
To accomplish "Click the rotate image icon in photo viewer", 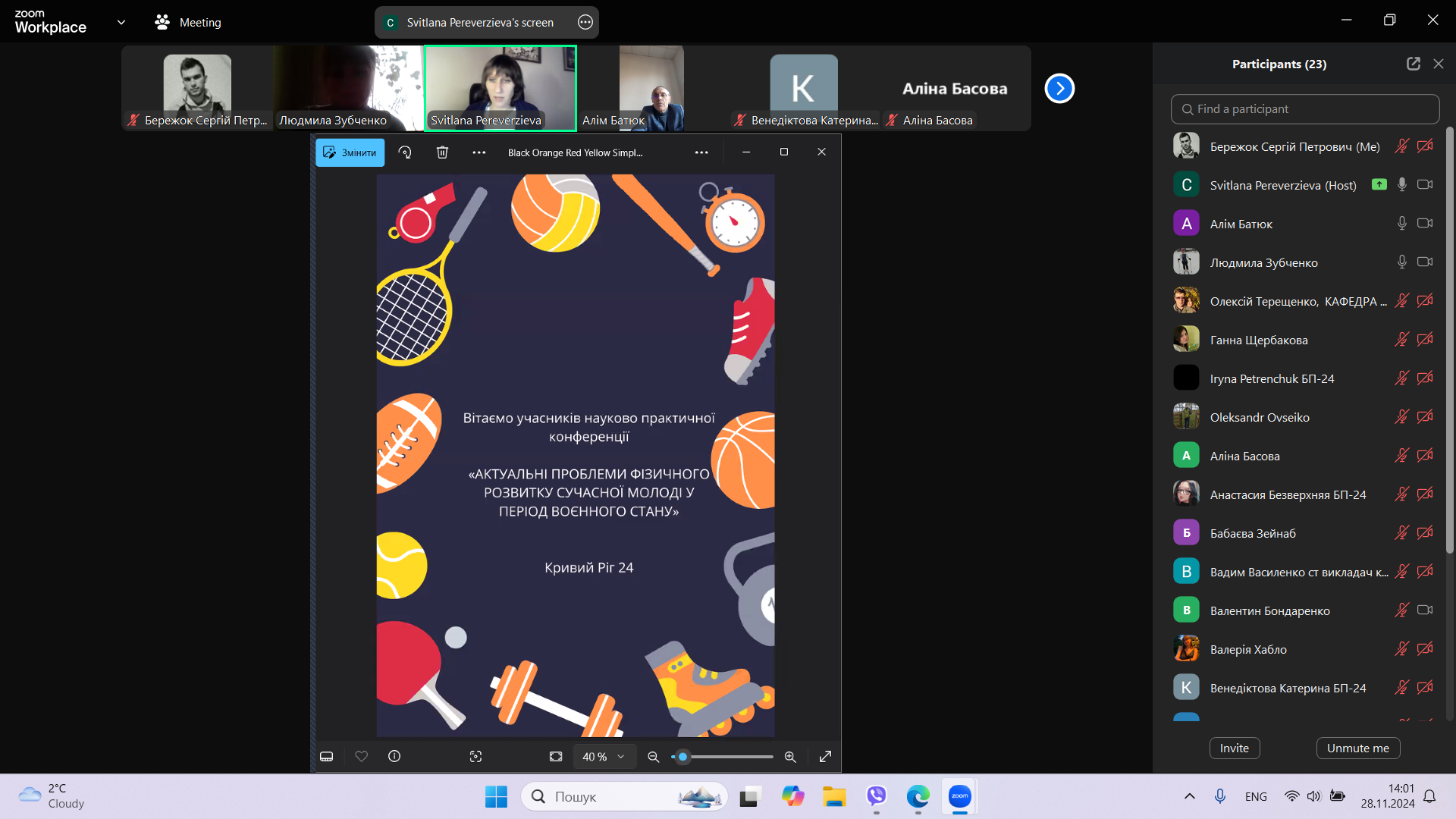I will tap(405, 152).
